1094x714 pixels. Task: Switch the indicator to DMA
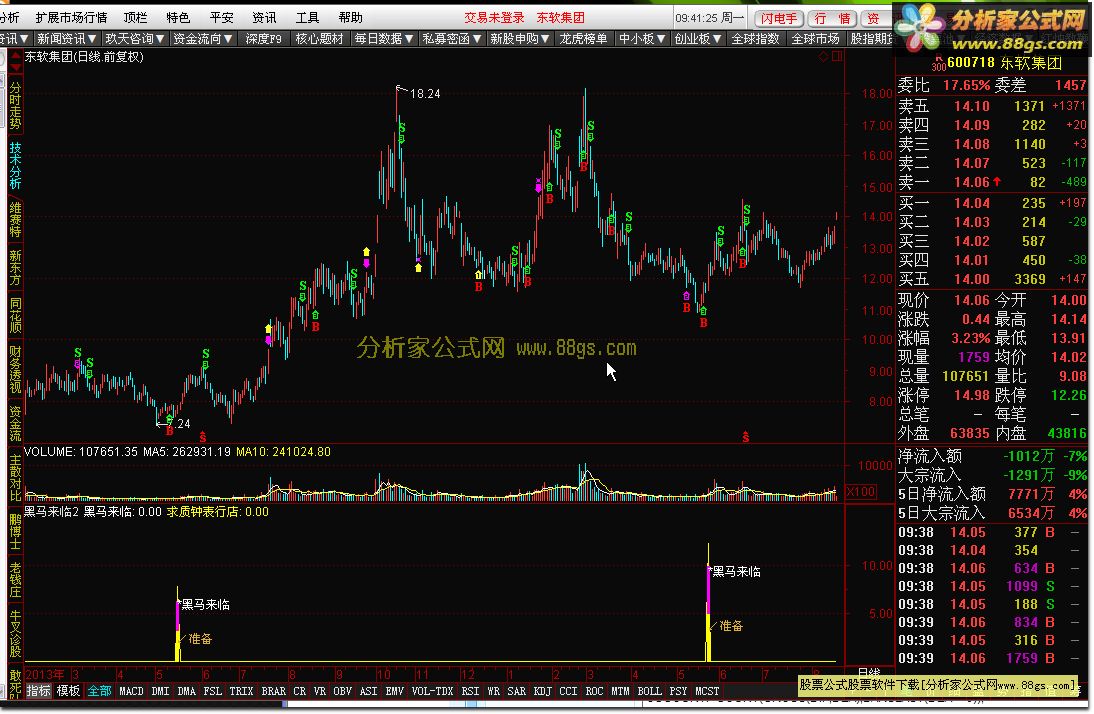point(186,691)
